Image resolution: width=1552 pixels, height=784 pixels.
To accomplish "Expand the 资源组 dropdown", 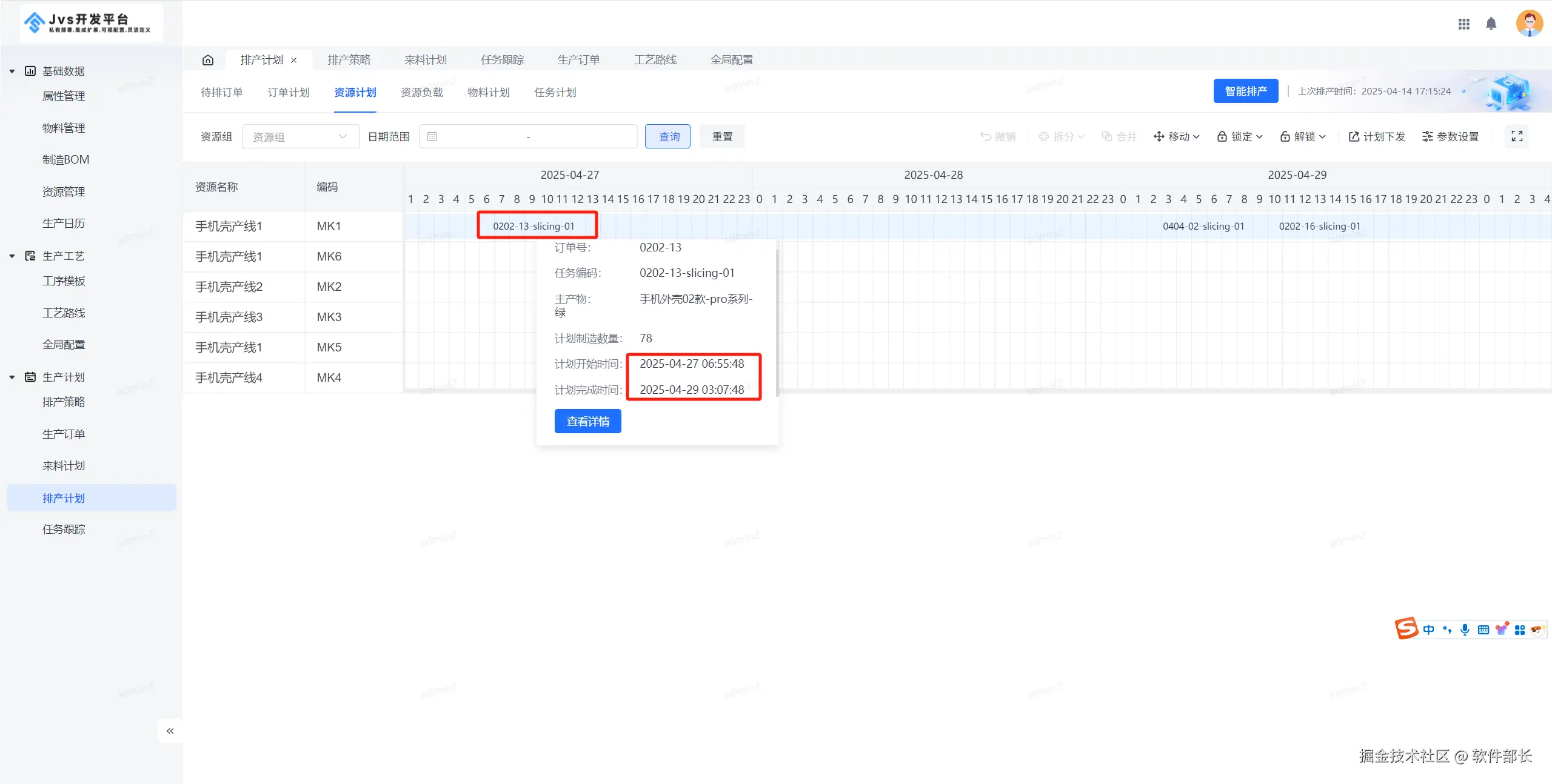I will [300, 136].
